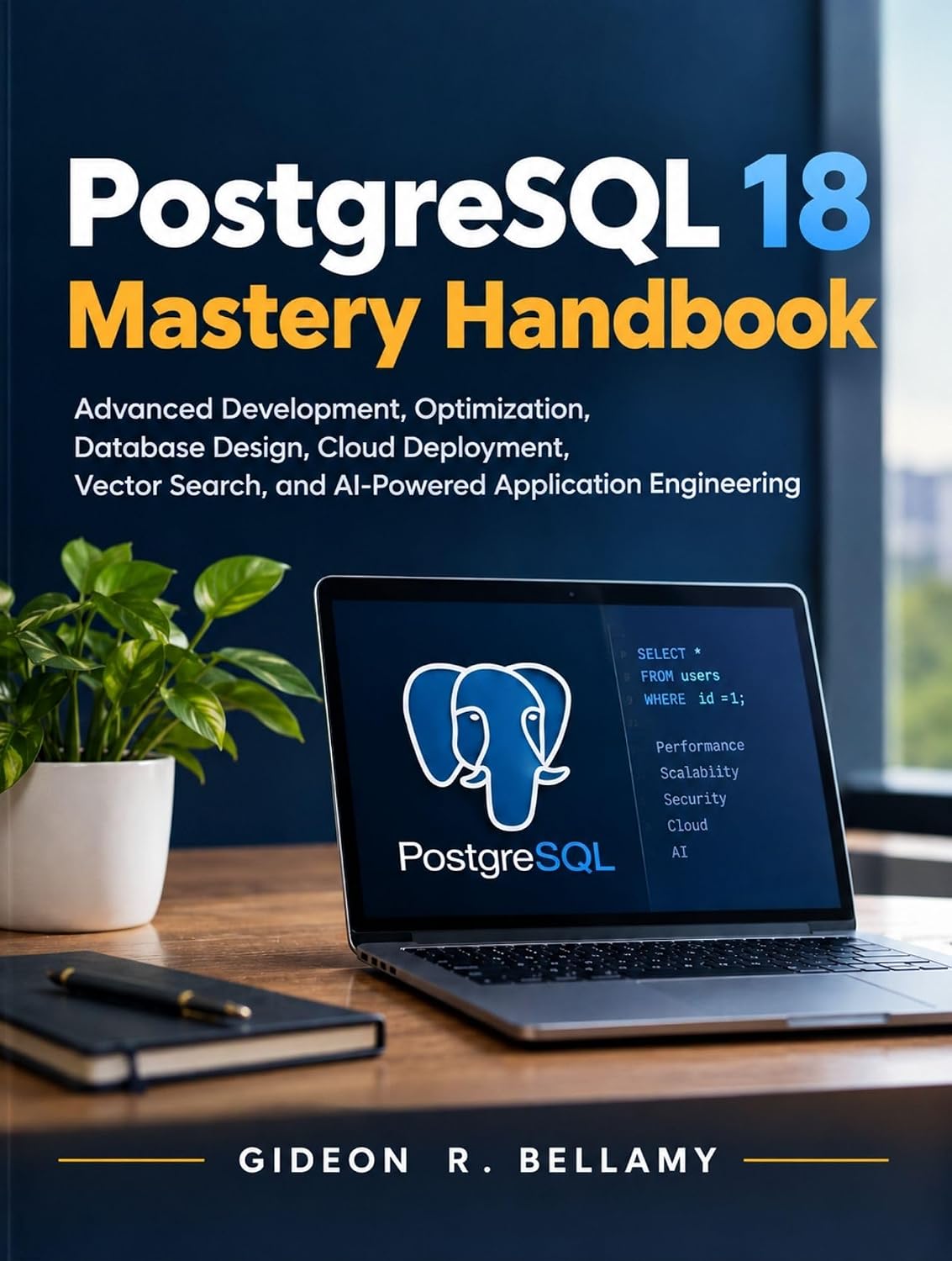This screenshot has height=1261, width=952.
Task: Click the word 'Performance' on the laptop
Action: click(700, 746)
